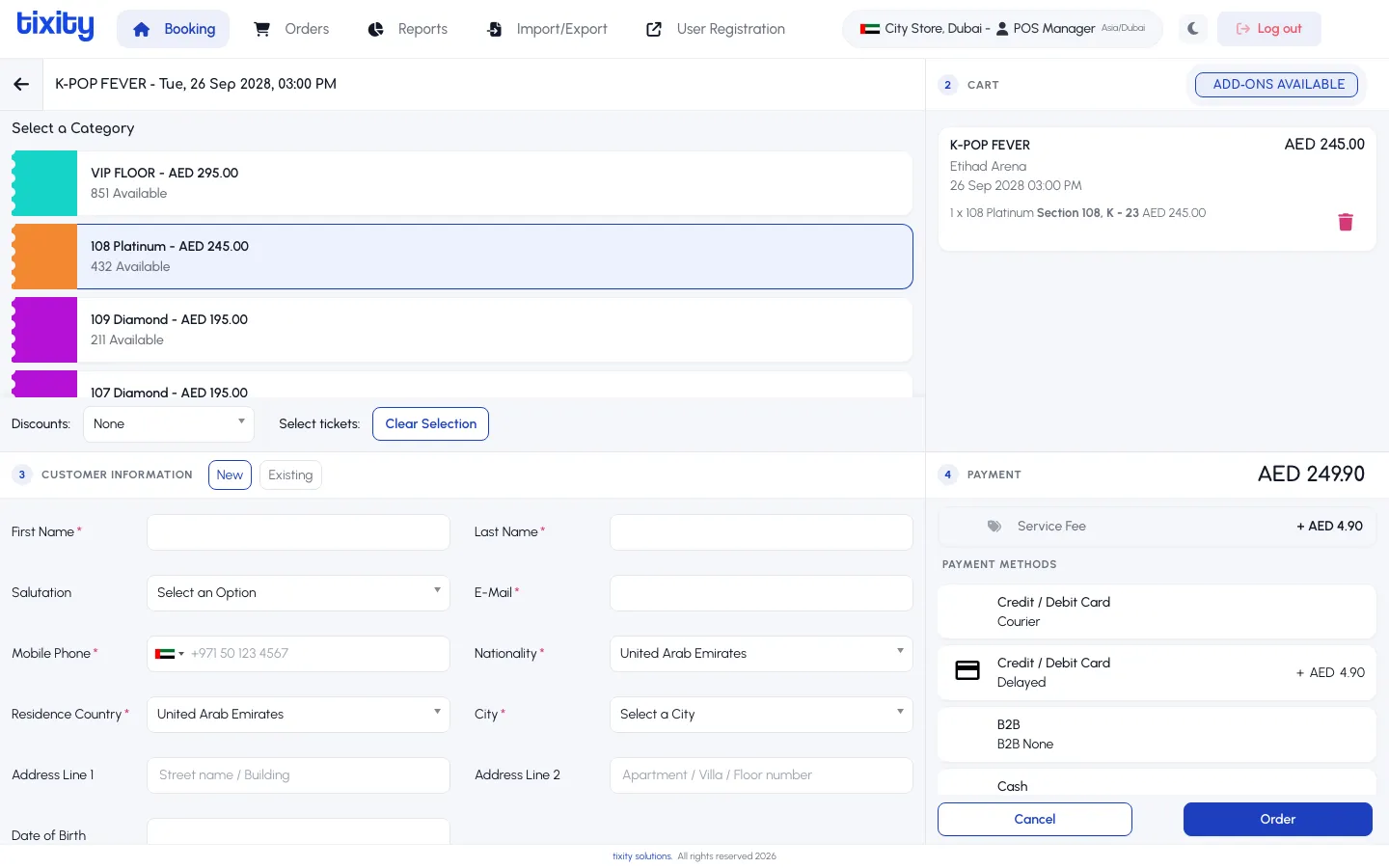Select the Cash payment method
The image size is (1389, 868).
1157,784
